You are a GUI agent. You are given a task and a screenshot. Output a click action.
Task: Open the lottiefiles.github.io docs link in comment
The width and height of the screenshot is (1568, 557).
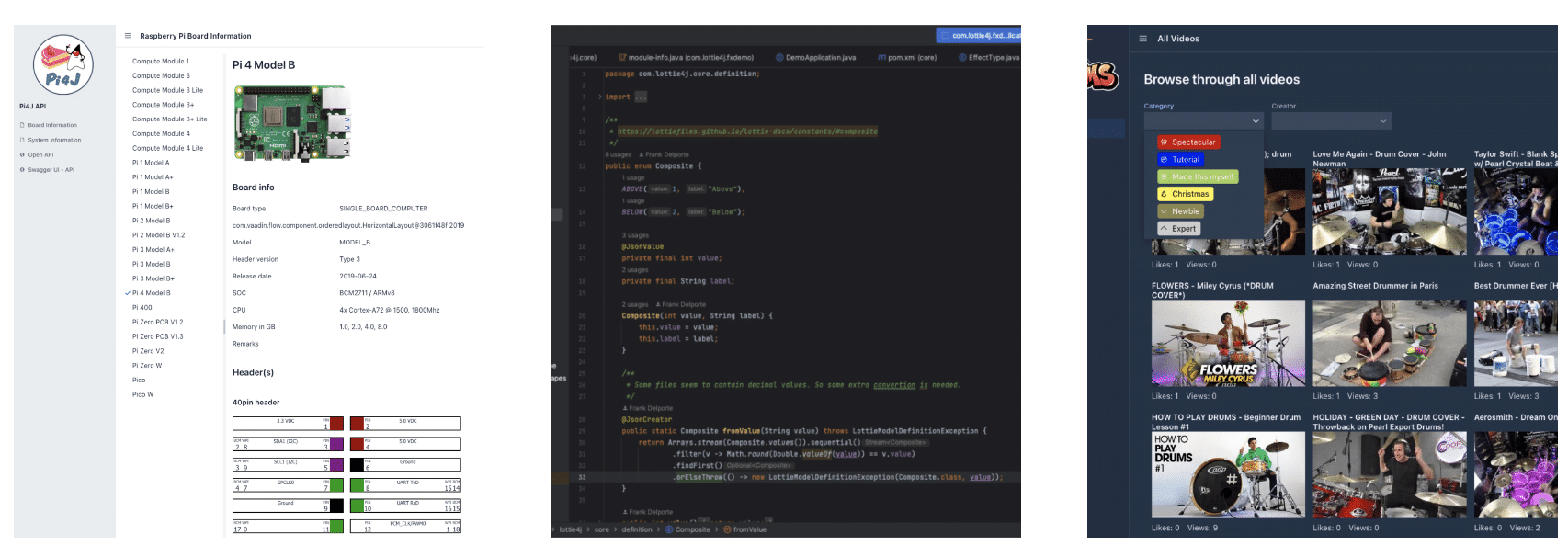747,131
